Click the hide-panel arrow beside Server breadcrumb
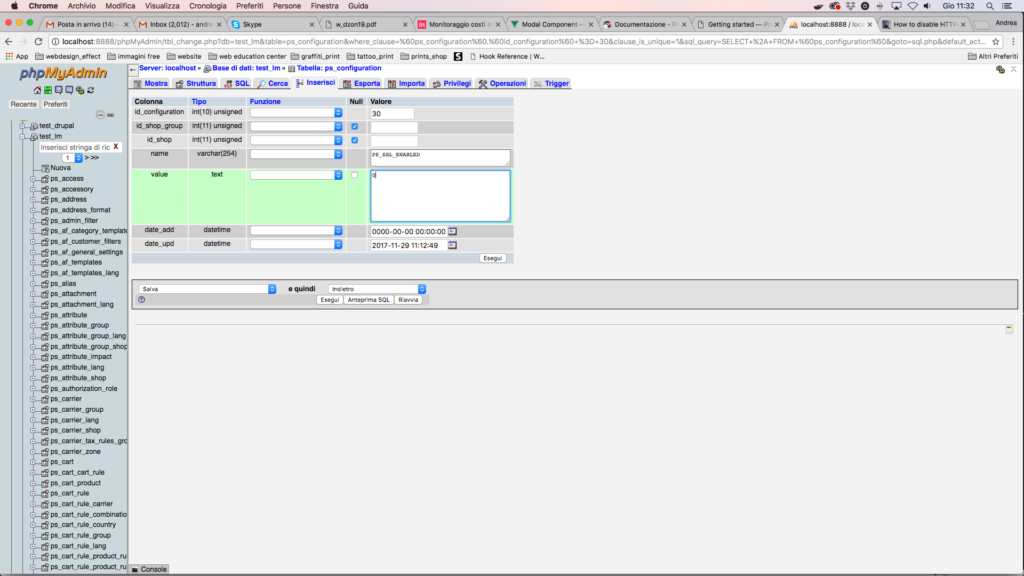Viewport: 1024px width, 576px height. click(x=133, y=69)
